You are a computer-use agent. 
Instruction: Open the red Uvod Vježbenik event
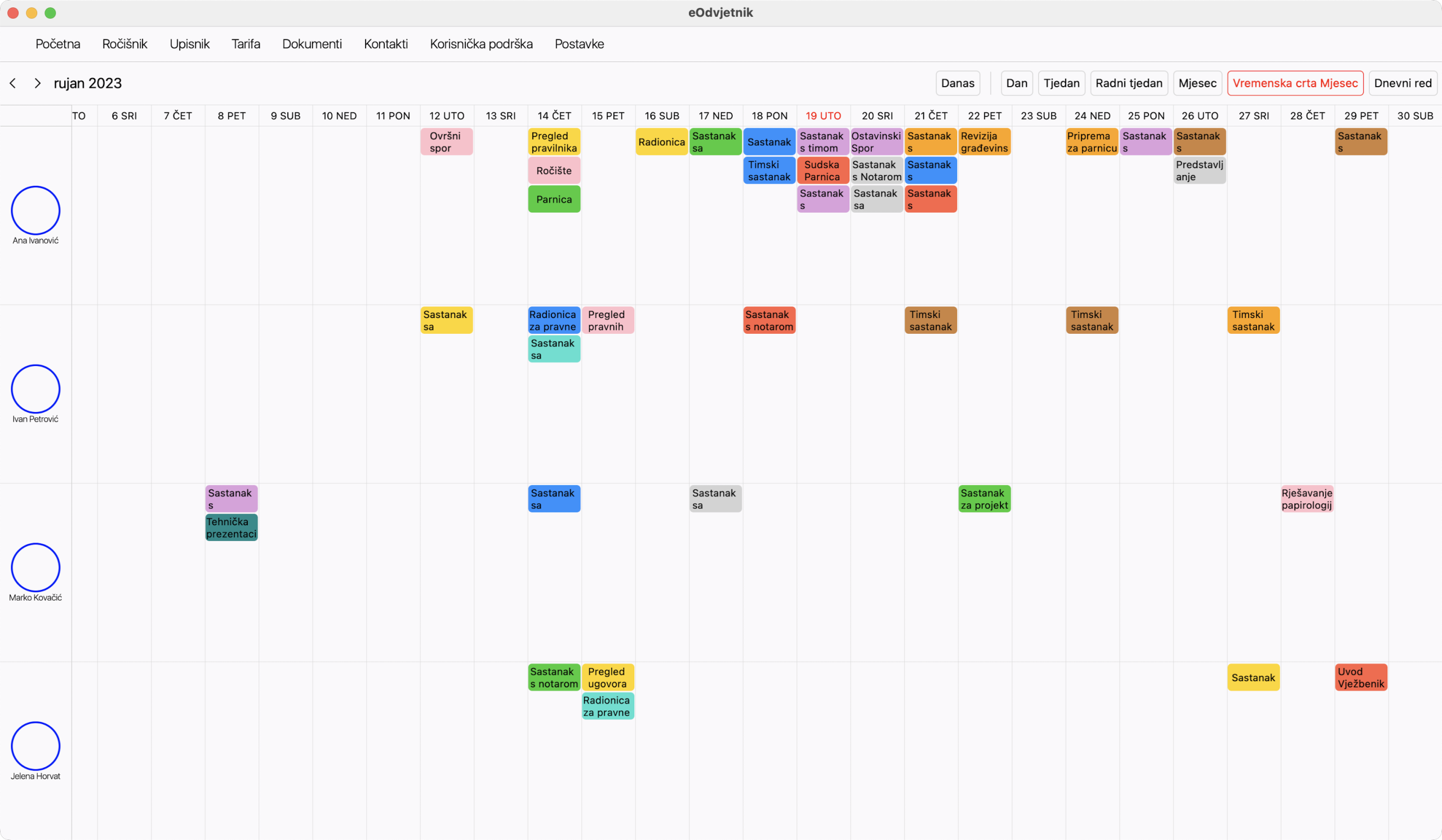coord(1361,678)
